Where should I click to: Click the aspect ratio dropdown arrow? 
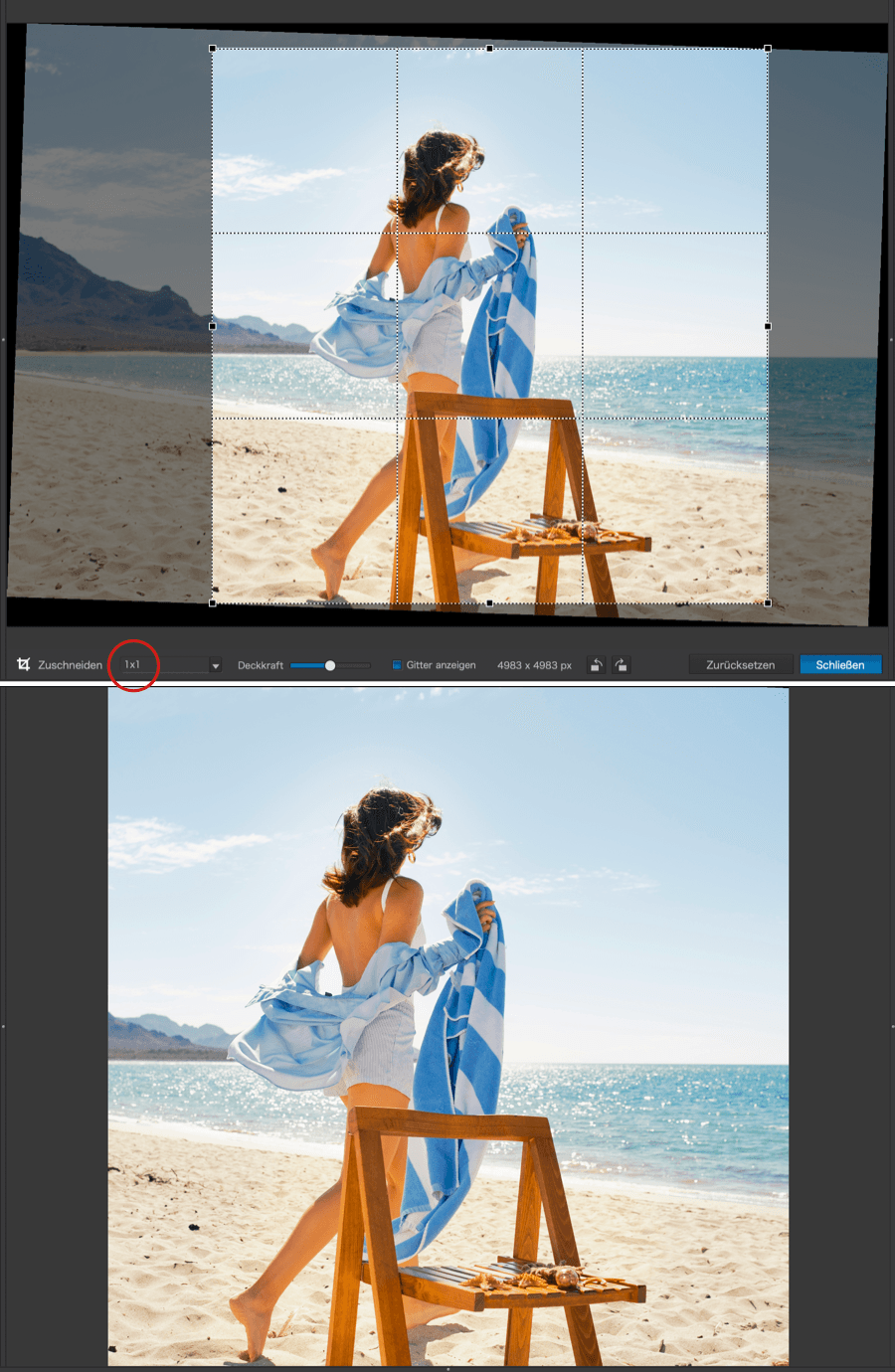(x=215, y=665)
